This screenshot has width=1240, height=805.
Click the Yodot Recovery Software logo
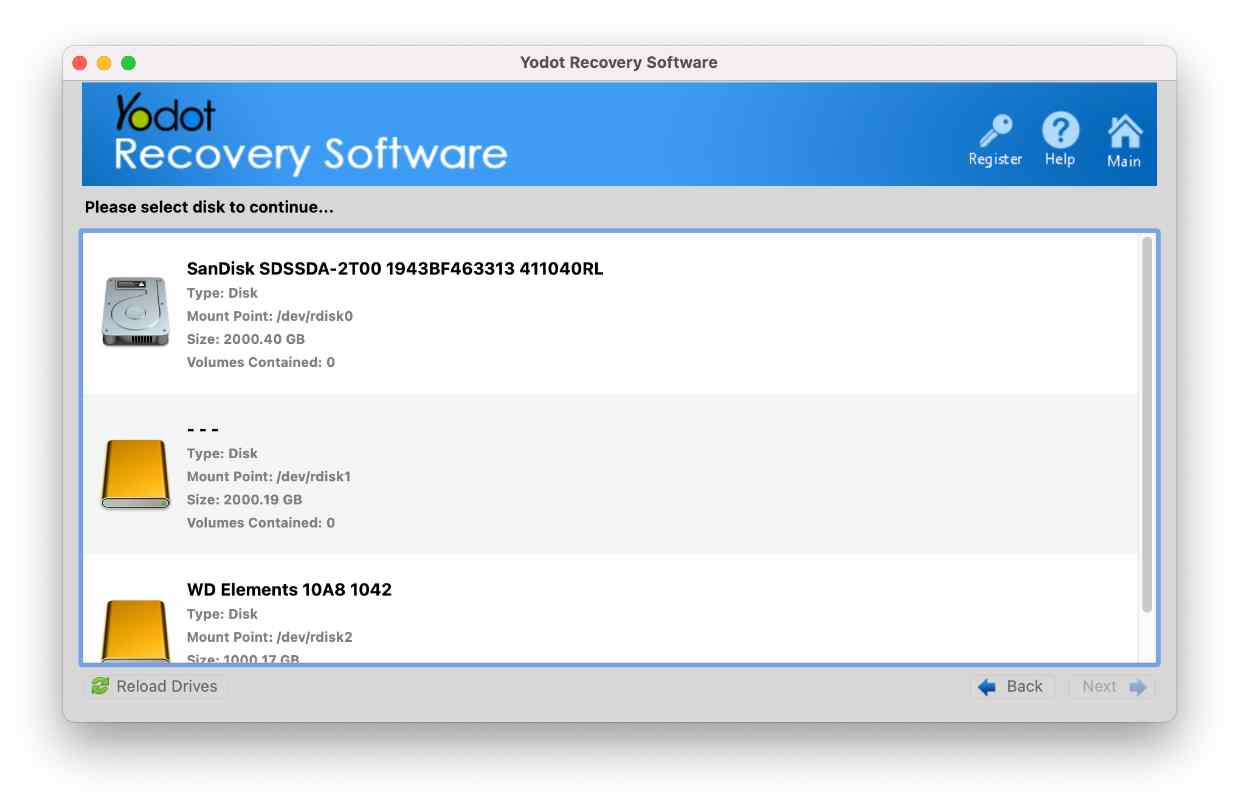pyautogui.click(x=311, y=136)
